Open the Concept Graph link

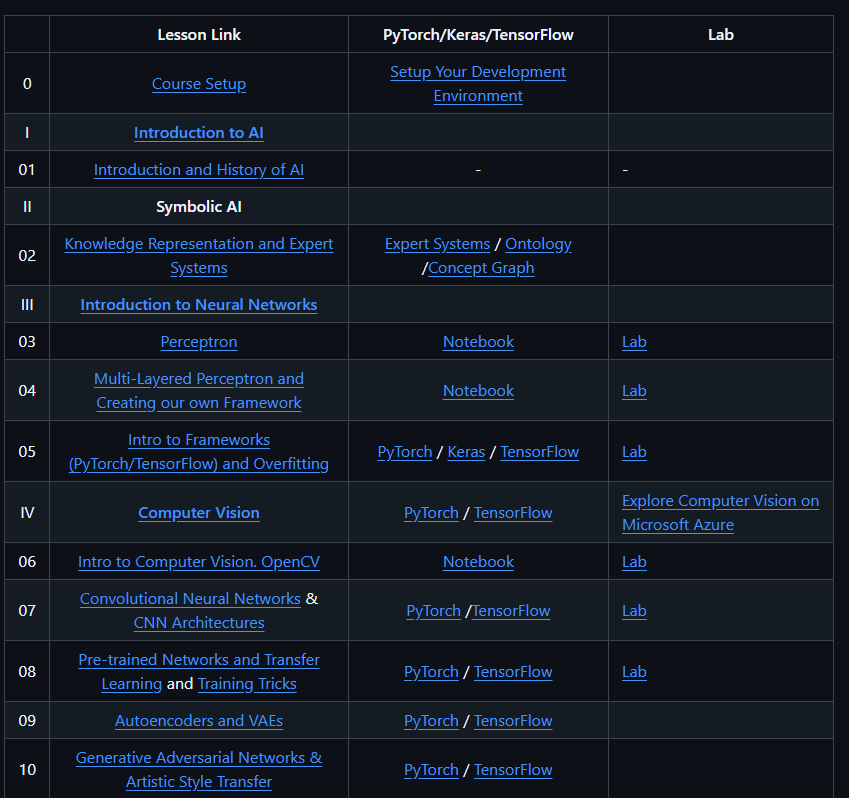[x=481, y=268]
